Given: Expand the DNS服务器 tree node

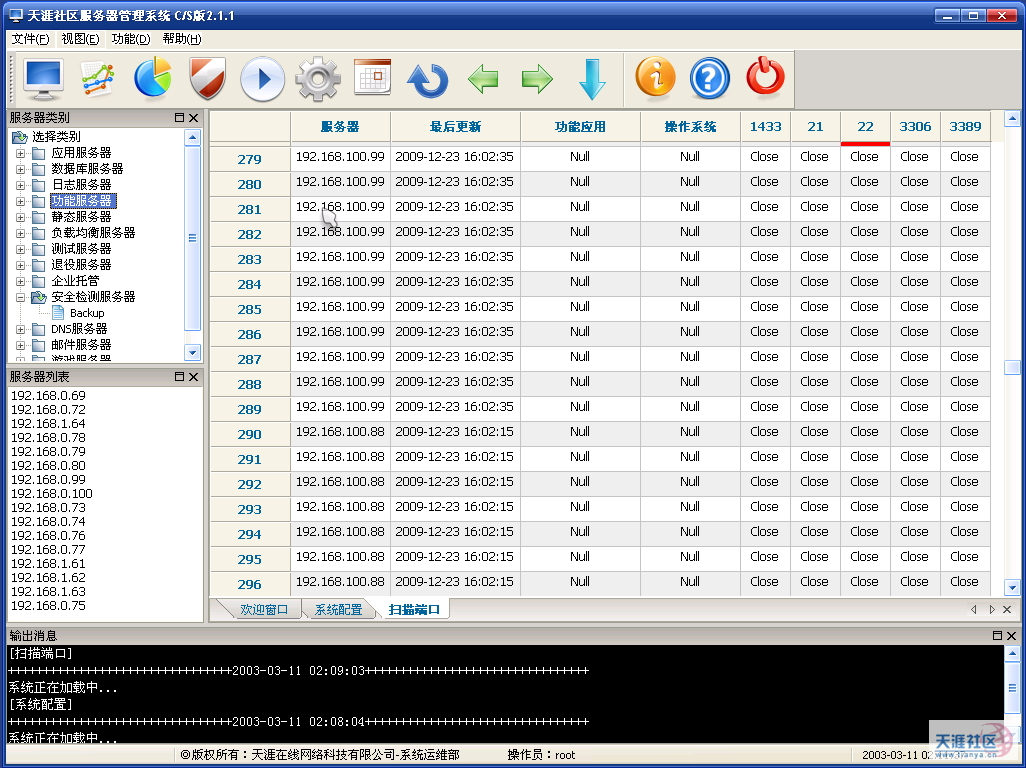Looking at the screenshot, I should (x=20, y=329).
